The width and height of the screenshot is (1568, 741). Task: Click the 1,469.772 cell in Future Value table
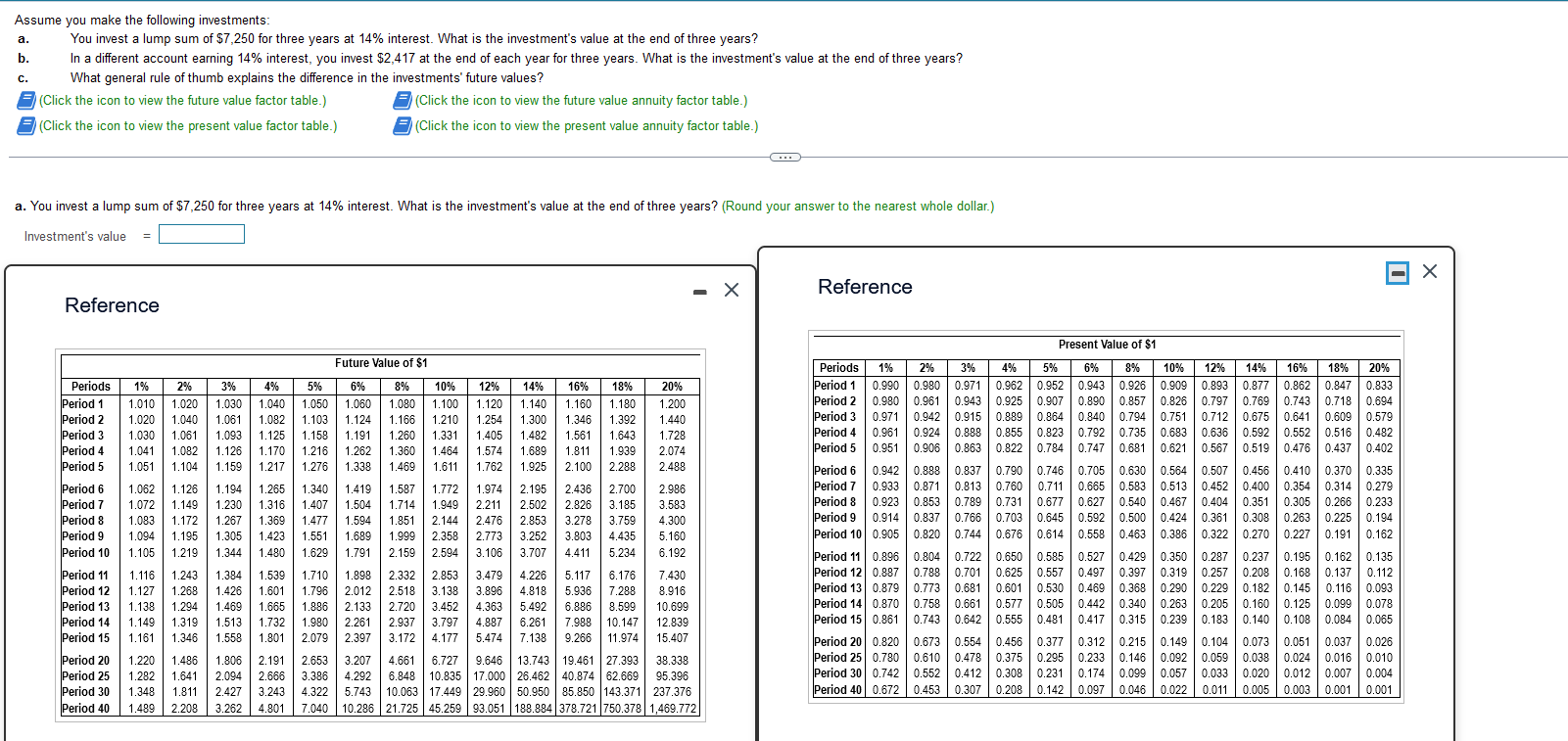[x=672, y=709]
